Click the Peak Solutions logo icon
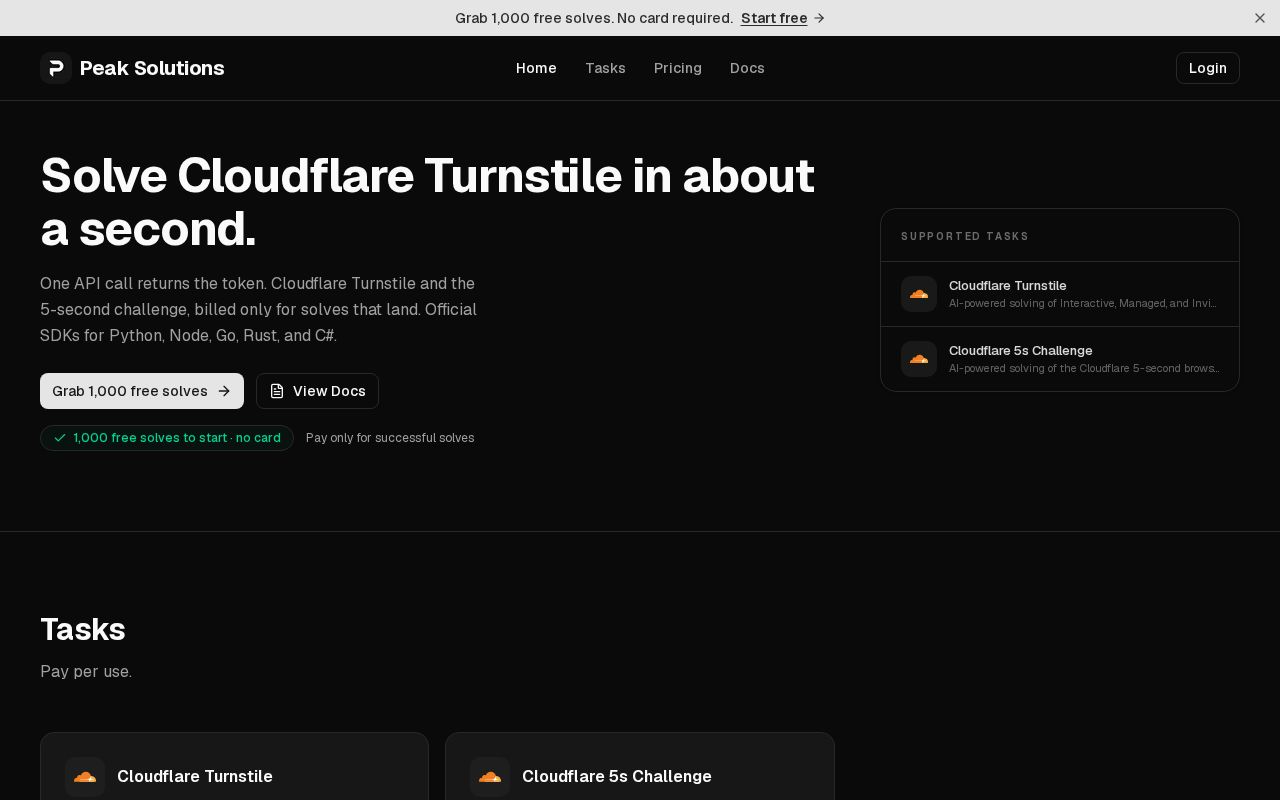Screen dimensions: 1280x800 pyautogui.click(x=56, y=68)
